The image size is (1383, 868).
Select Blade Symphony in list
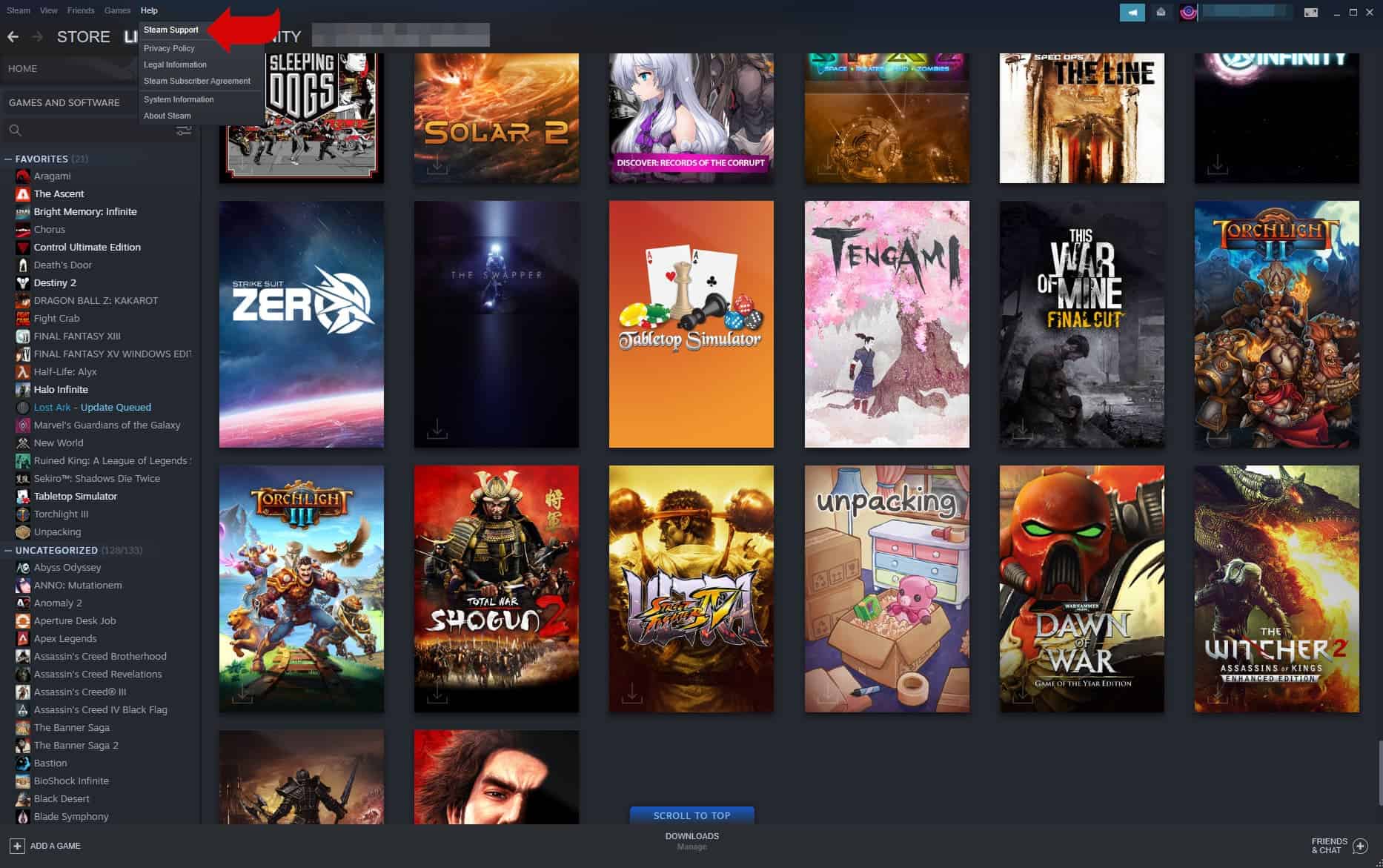(x=71, y=816)
